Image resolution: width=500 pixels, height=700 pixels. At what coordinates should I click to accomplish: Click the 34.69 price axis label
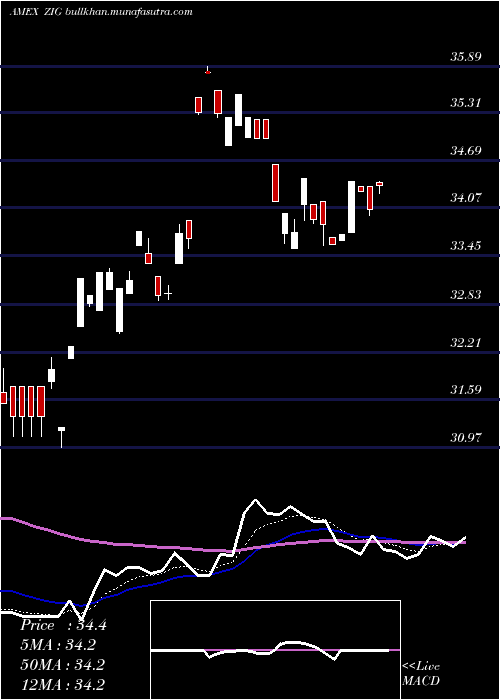tap(465, 150)
